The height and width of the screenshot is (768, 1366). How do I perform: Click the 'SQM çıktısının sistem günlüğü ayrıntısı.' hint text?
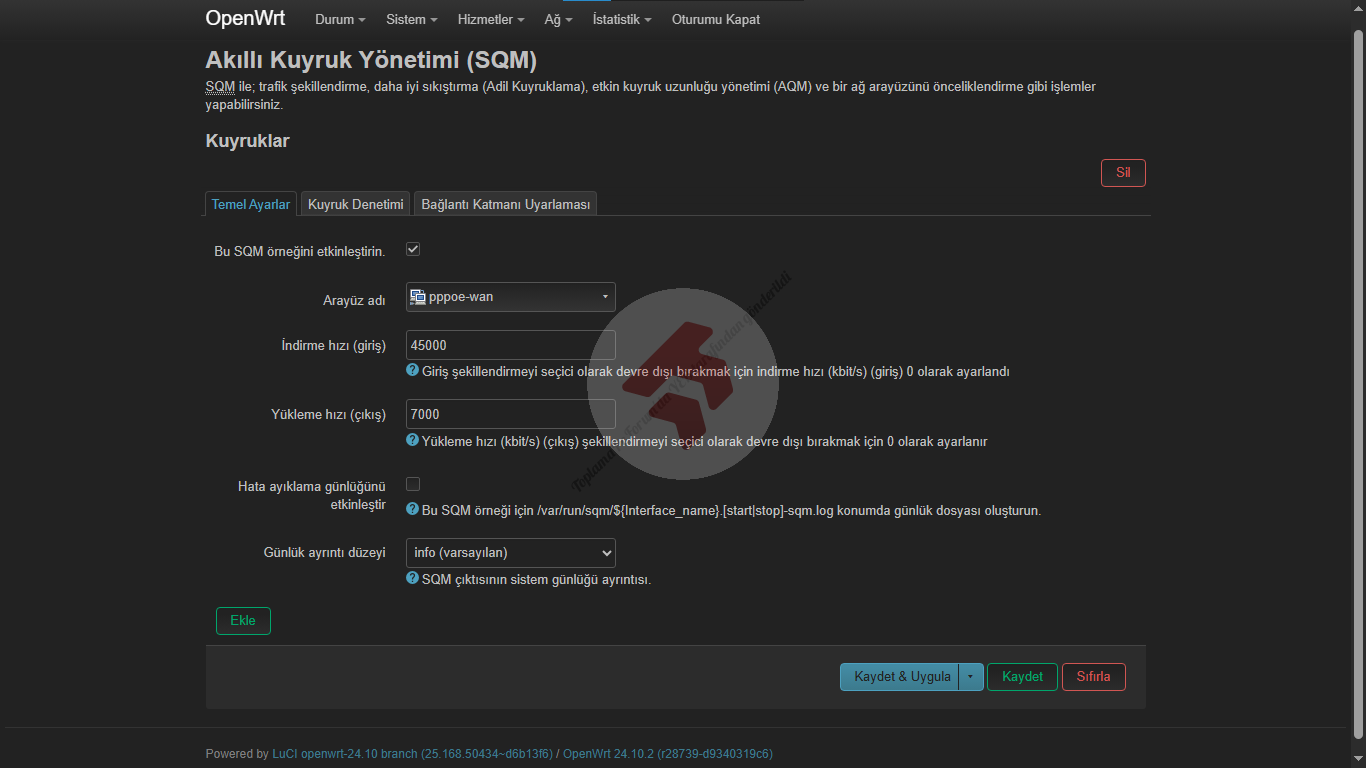coord(536,579)
